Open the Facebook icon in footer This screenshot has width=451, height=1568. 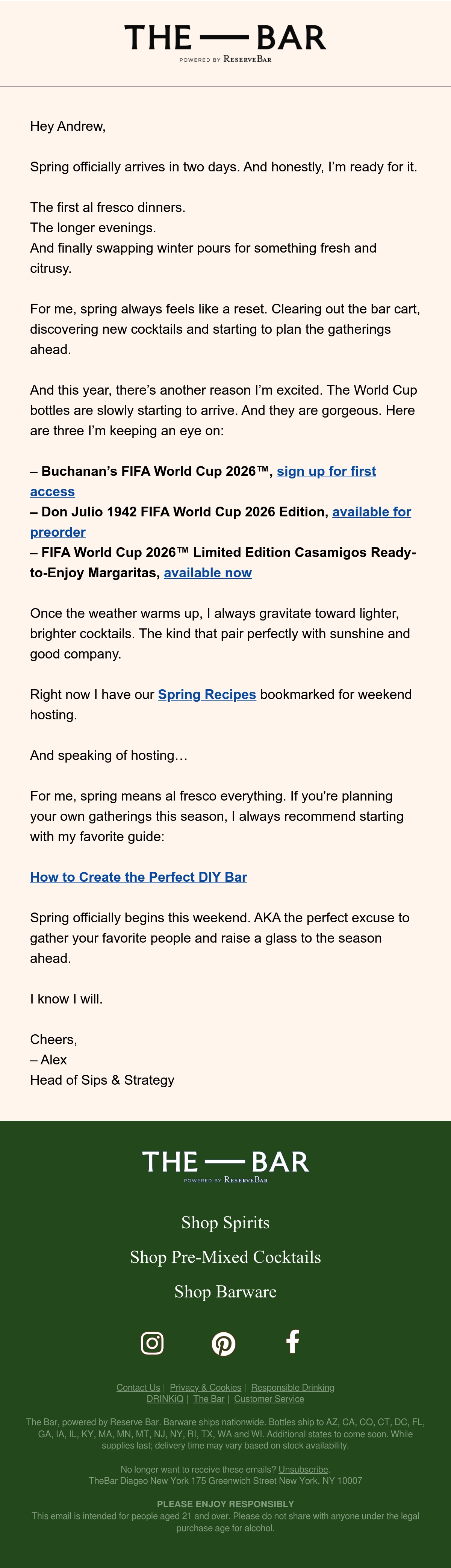pyautogui.click(x=293, y=1342)
